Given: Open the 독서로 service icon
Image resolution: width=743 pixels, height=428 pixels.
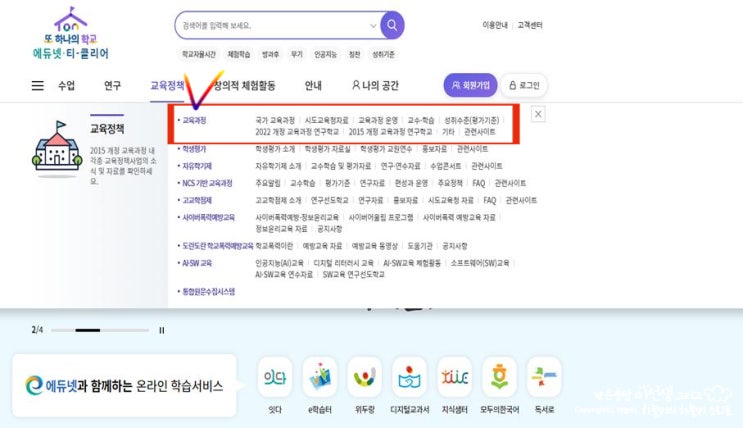Looking at the screenshot, I should [x=544, y=377].
